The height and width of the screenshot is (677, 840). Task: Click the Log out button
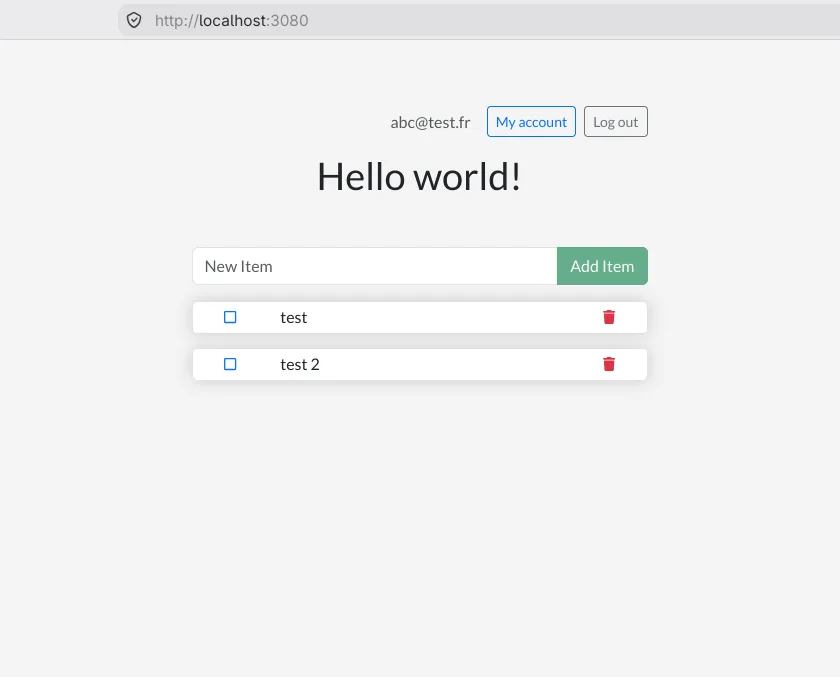coord(616,122)
